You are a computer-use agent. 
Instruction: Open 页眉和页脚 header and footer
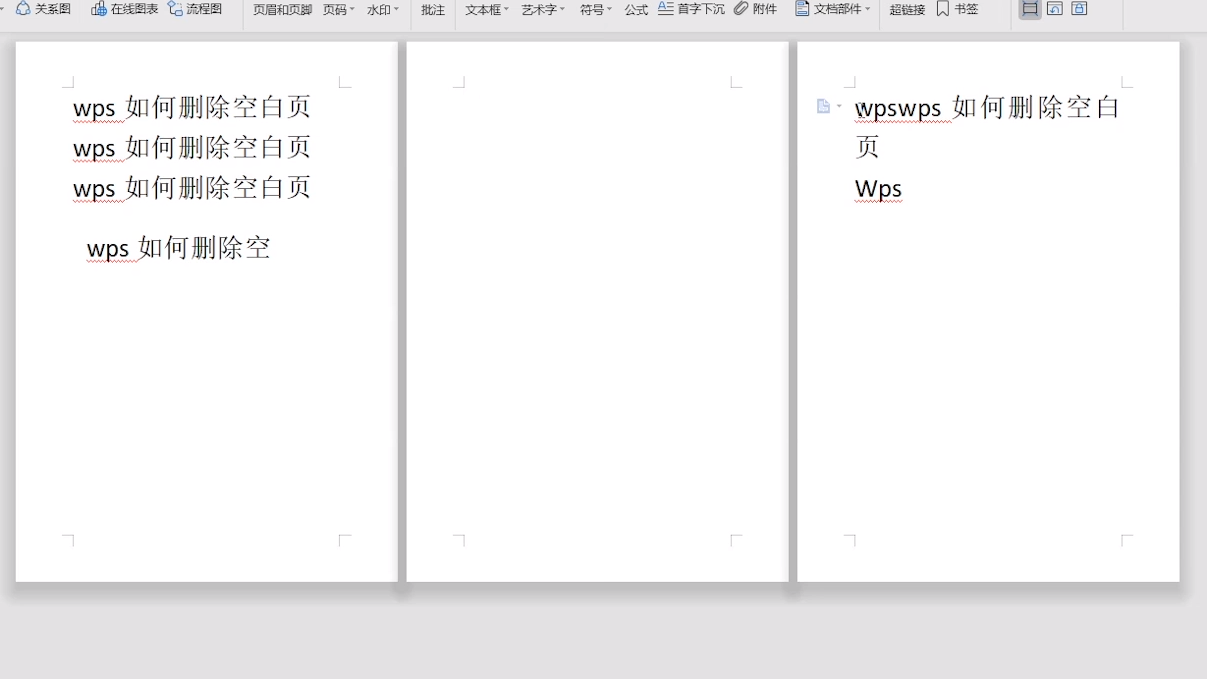click(282, 10)
